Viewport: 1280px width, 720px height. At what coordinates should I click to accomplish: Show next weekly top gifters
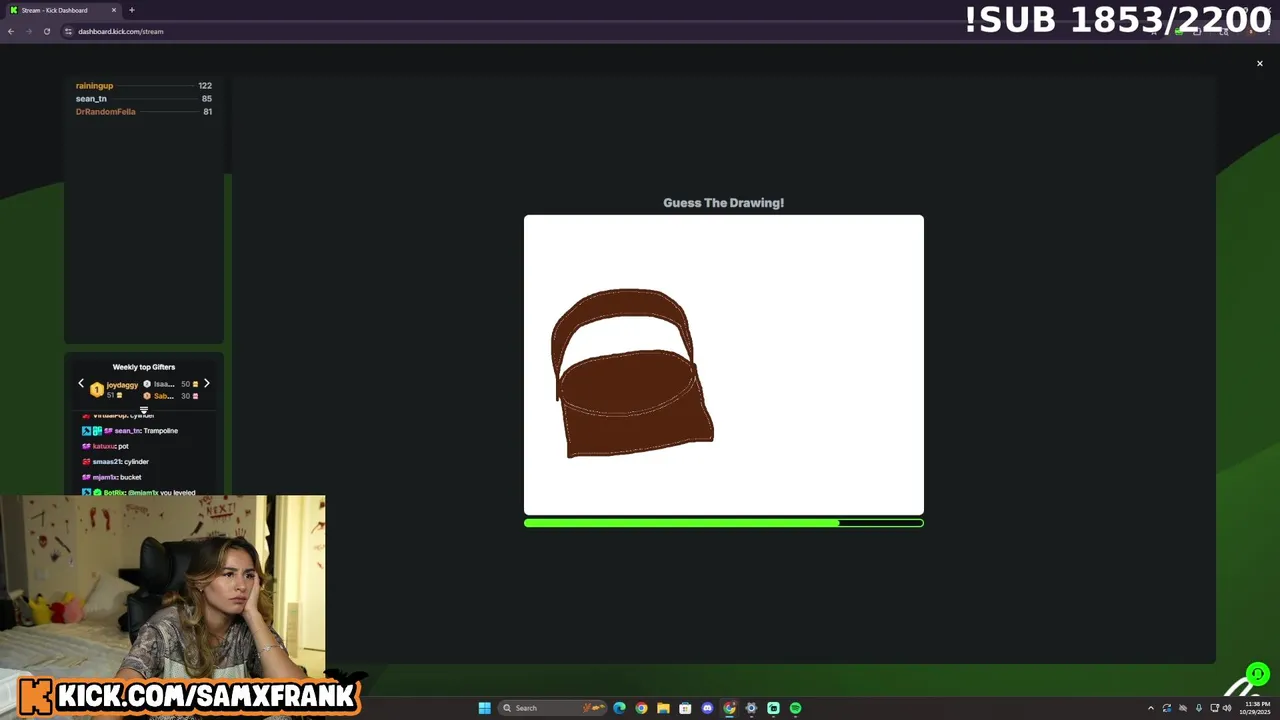pos(207,384)
